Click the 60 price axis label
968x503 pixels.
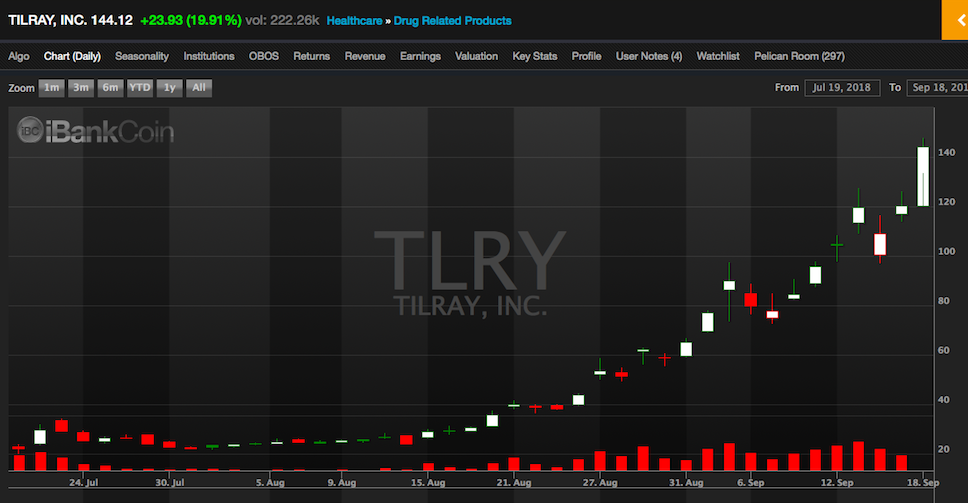(943, 350)
